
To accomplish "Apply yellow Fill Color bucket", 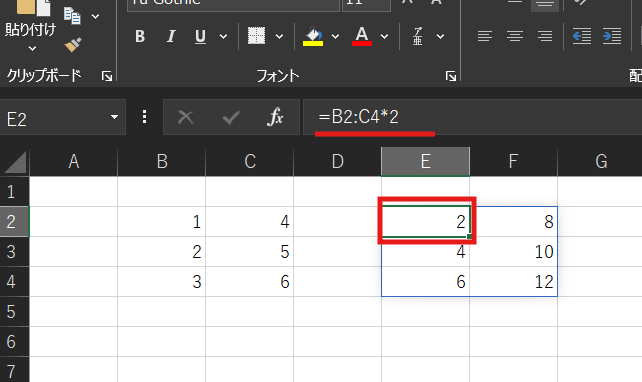I will (x=313, y=36).
